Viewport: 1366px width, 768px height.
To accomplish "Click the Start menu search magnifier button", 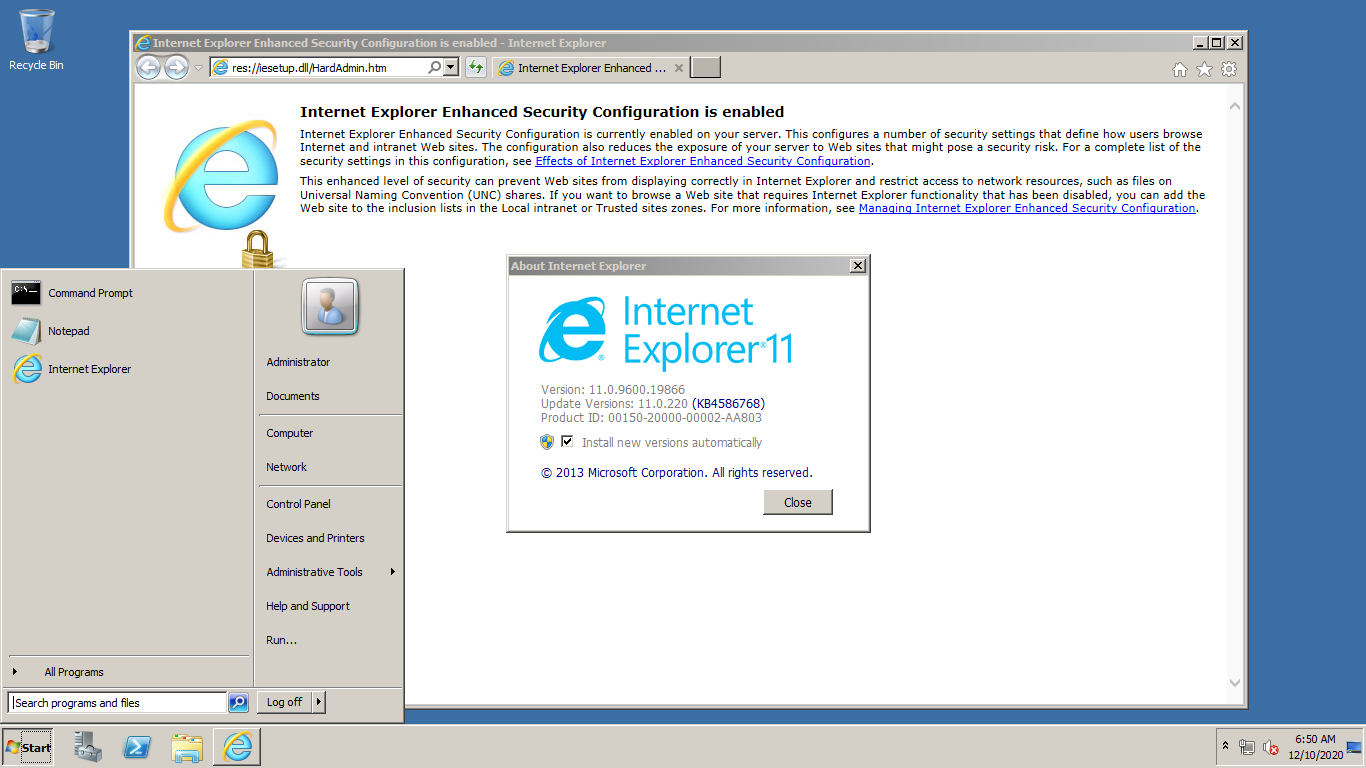I will click(238, 703).
